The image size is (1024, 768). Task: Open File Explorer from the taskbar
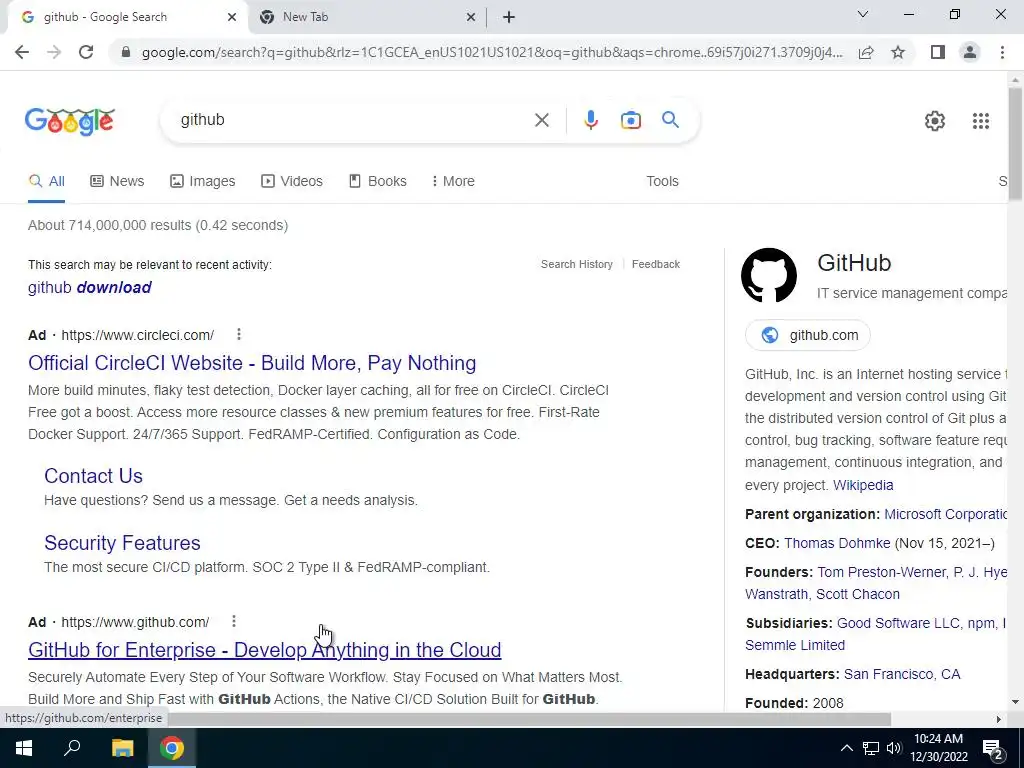coord(122,748)
